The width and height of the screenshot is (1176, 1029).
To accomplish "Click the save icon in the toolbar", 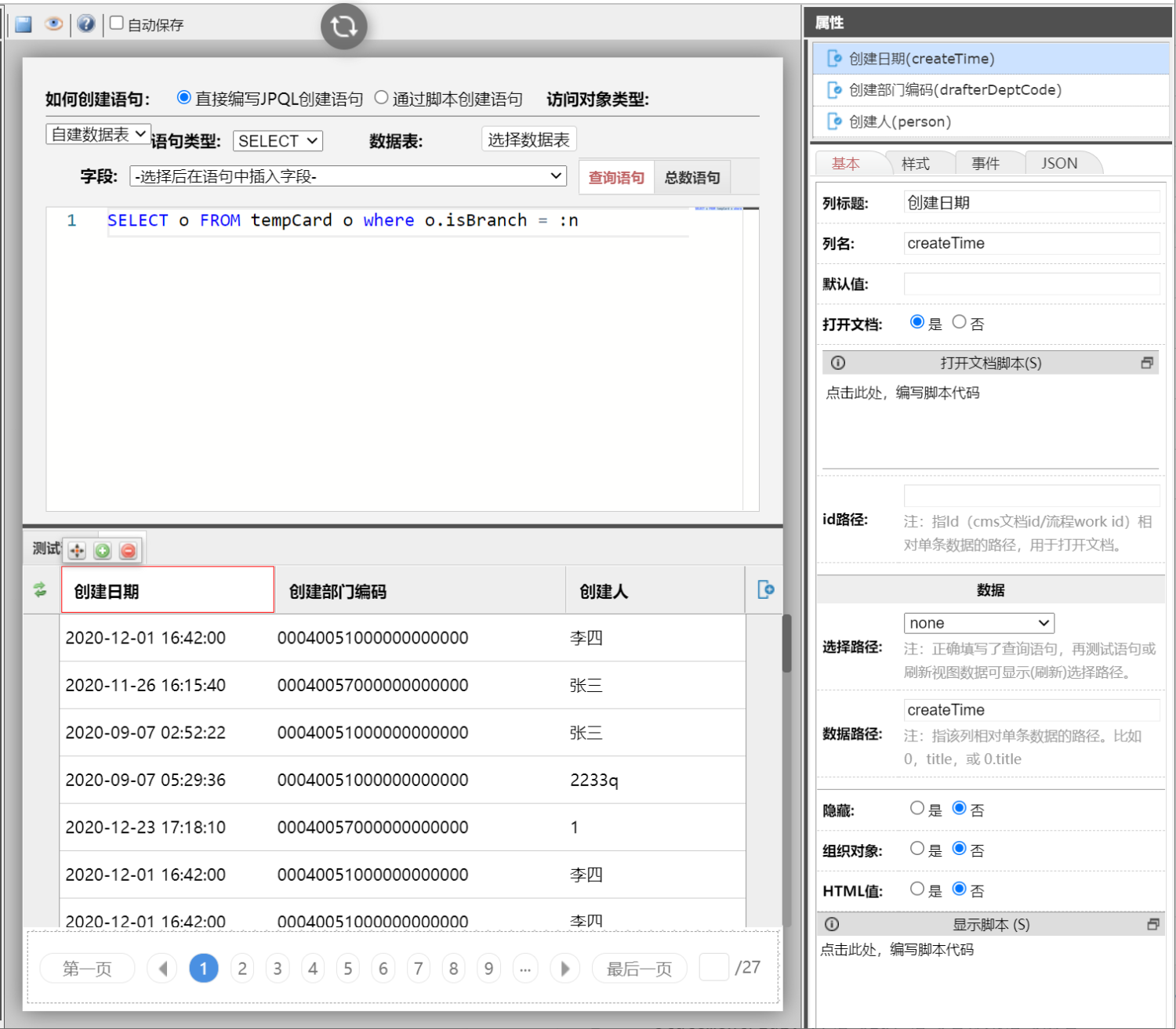I will pos(24,24).
